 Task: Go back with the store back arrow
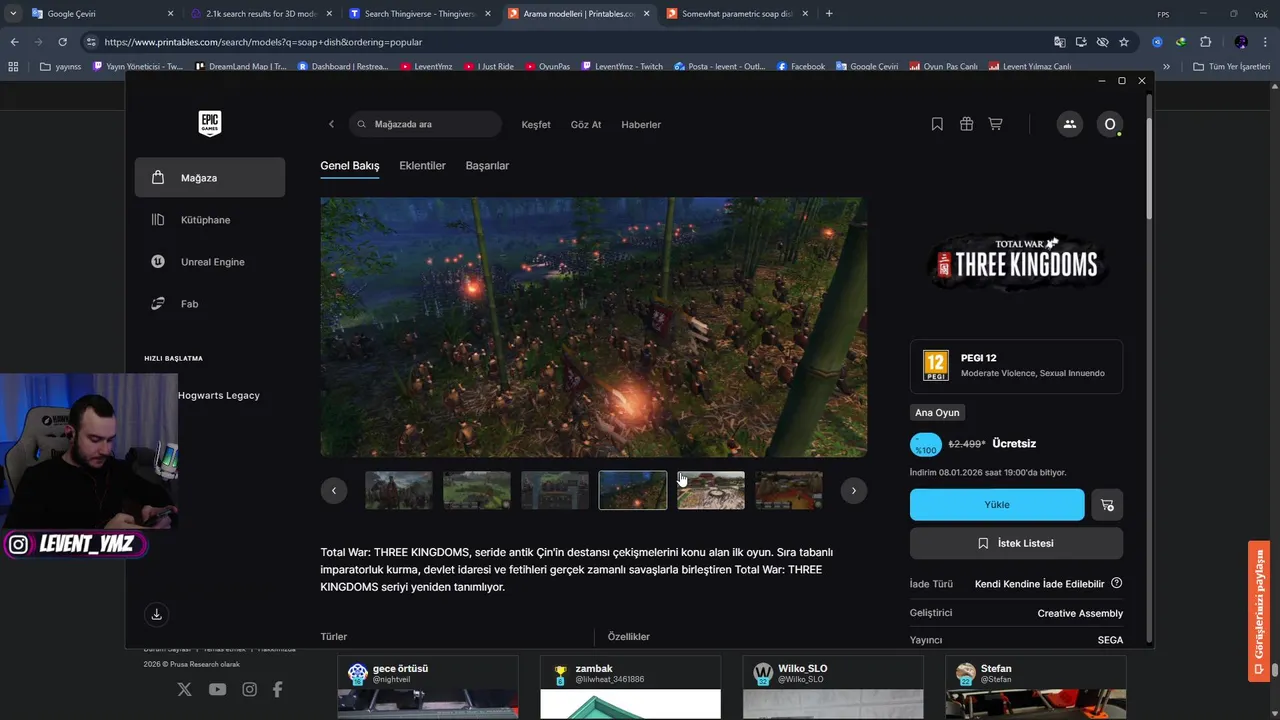(x=331, y=124)
